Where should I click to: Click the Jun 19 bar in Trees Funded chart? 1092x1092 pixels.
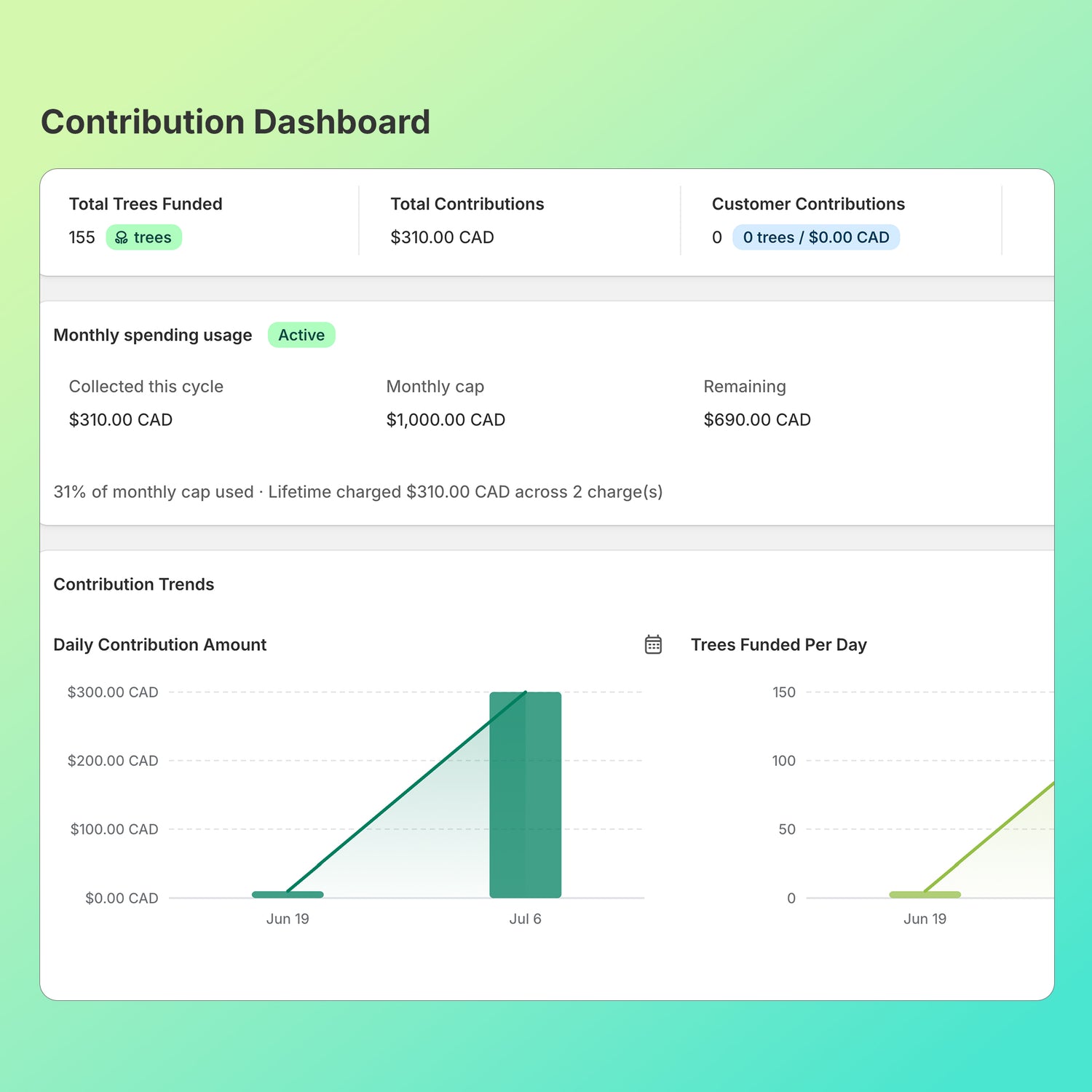pyautogui.click(x=925, y=894)
